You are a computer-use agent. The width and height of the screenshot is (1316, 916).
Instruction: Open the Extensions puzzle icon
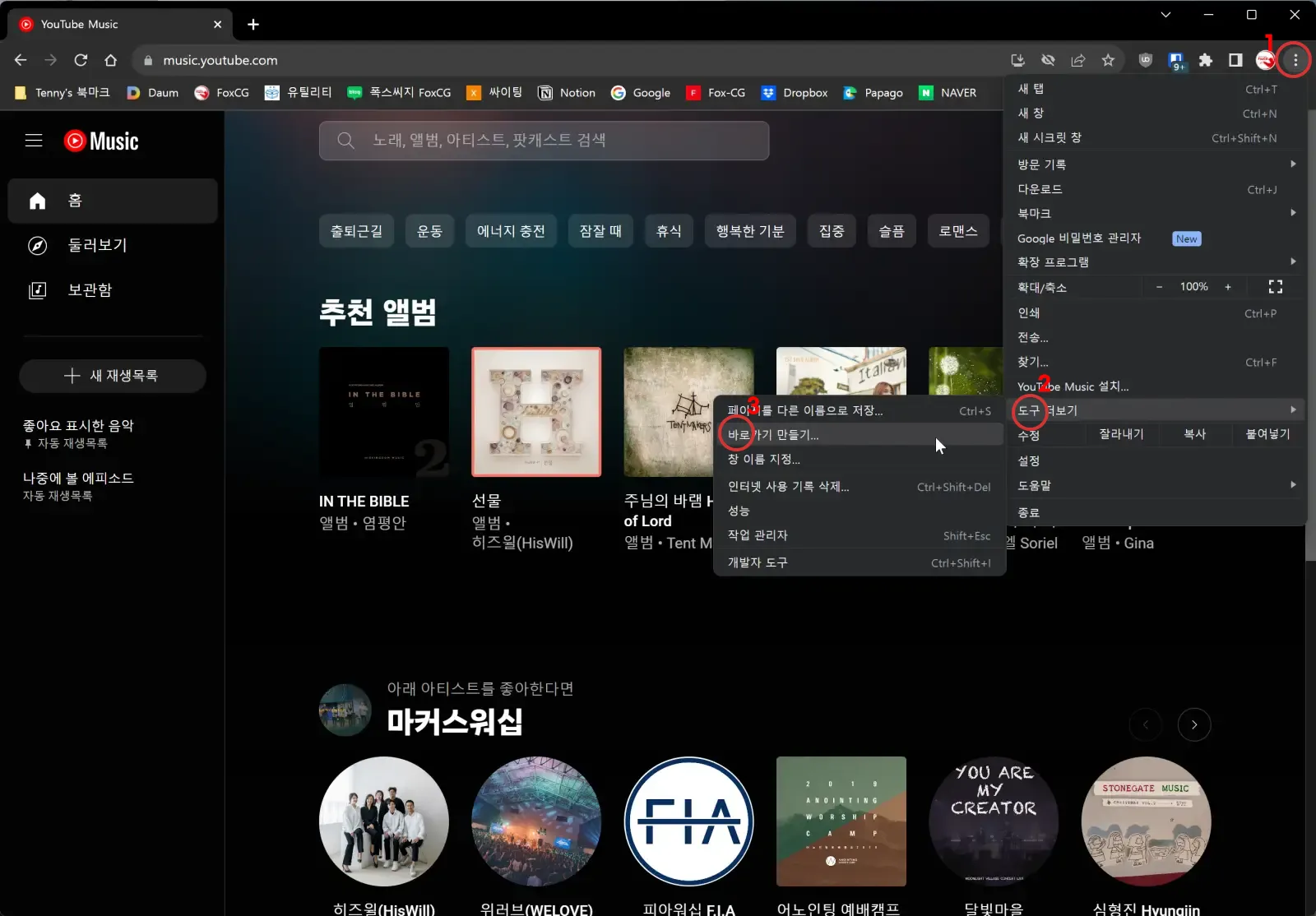[1206, 60]
